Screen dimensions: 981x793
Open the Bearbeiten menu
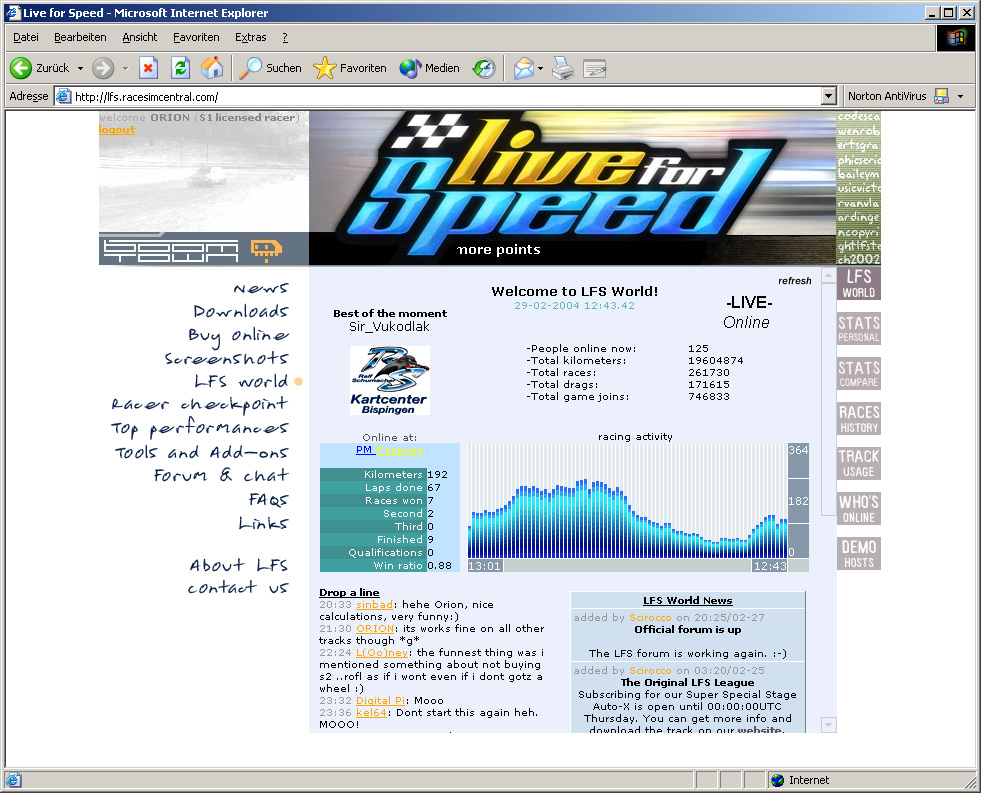(80, 38)
